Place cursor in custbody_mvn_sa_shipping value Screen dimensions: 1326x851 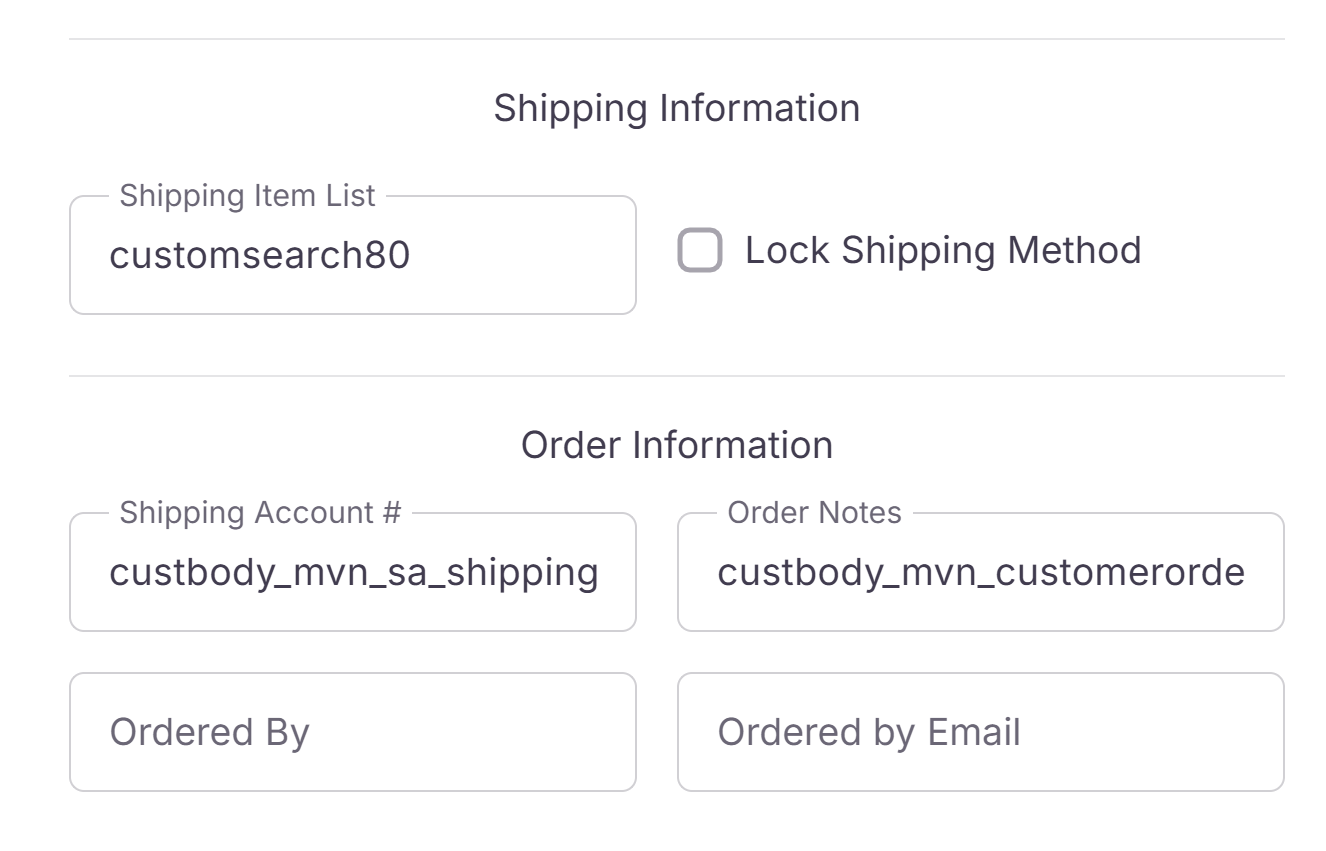pyautogui.click(x=353, y=573)
